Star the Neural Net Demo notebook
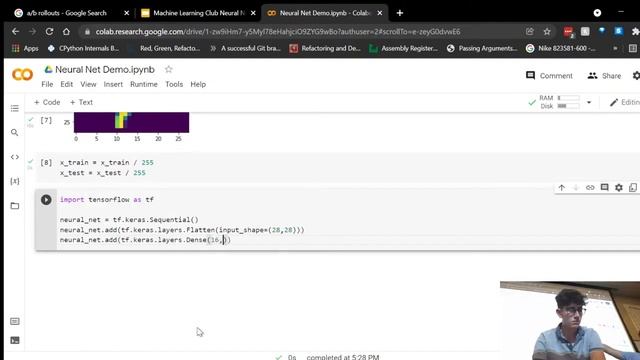 [x=169, y=69]
